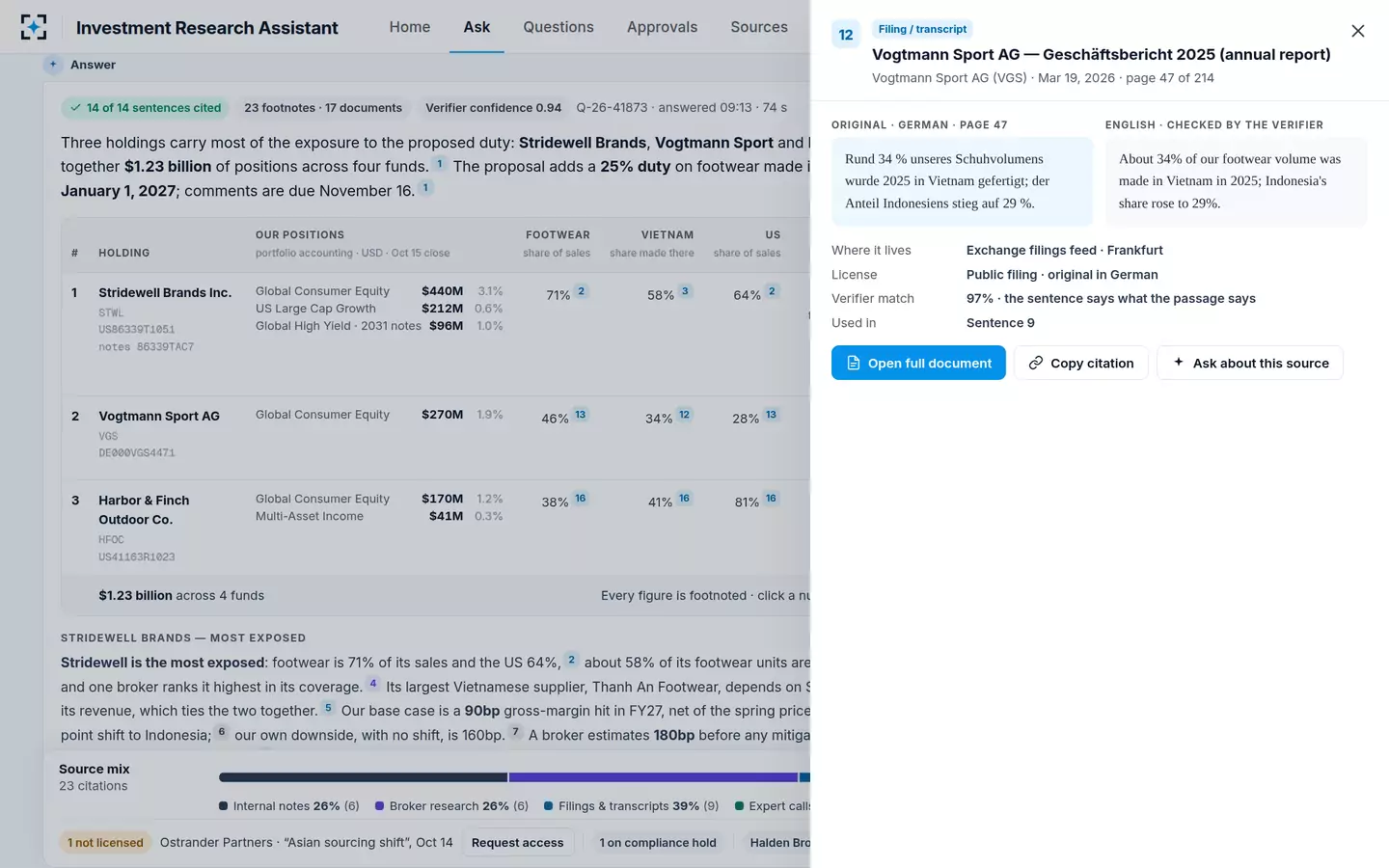This screenshot has width=1389, height=868.
Task: Click the link icon in Copy citation
Action: click(x=1036, y=363)
